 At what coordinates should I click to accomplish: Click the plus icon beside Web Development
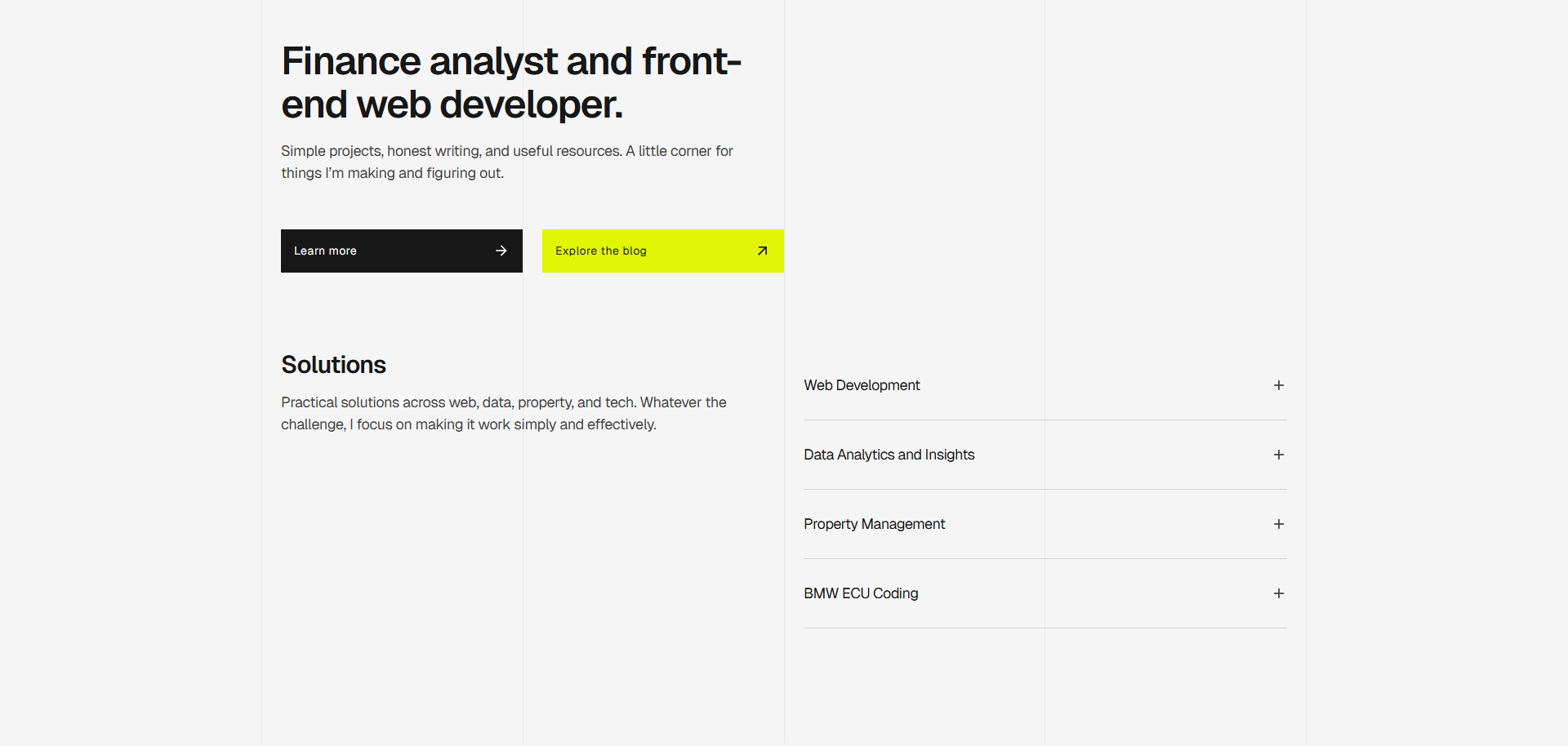1278,385
